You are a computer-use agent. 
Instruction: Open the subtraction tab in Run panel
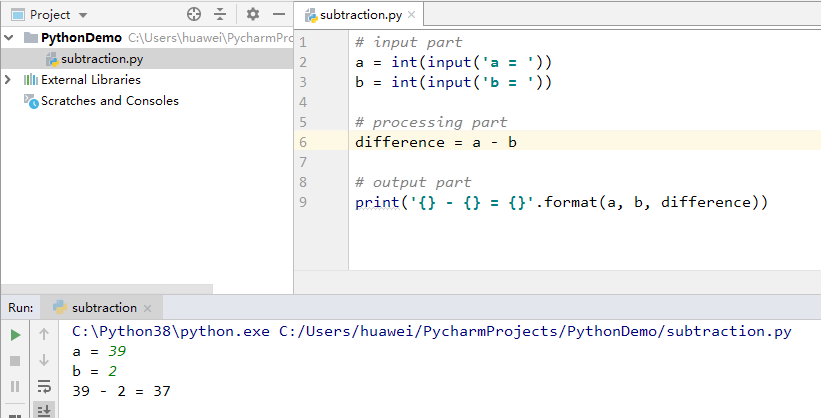point(104,307)
